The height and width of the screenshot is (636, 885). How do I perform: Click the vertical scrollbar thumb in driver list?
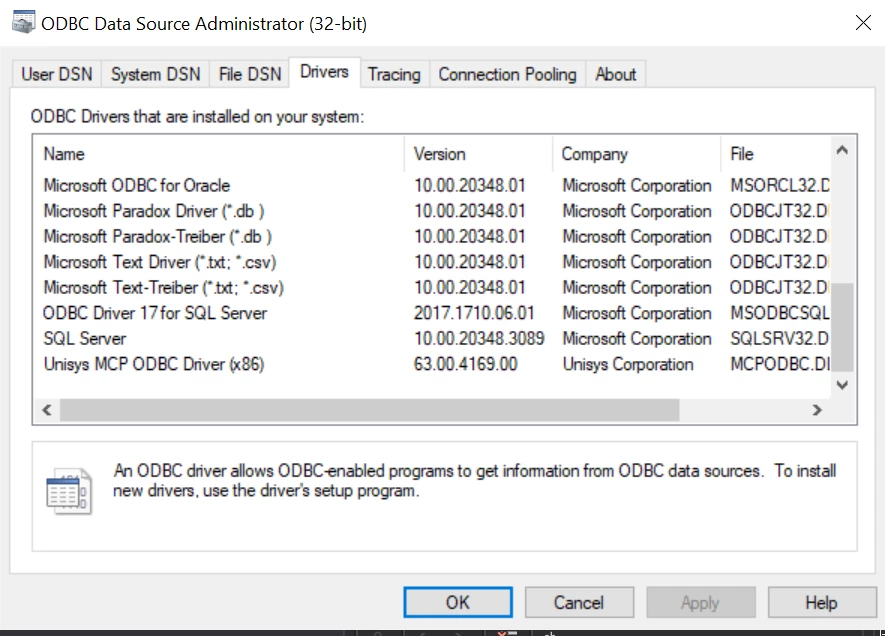point(842,328)
